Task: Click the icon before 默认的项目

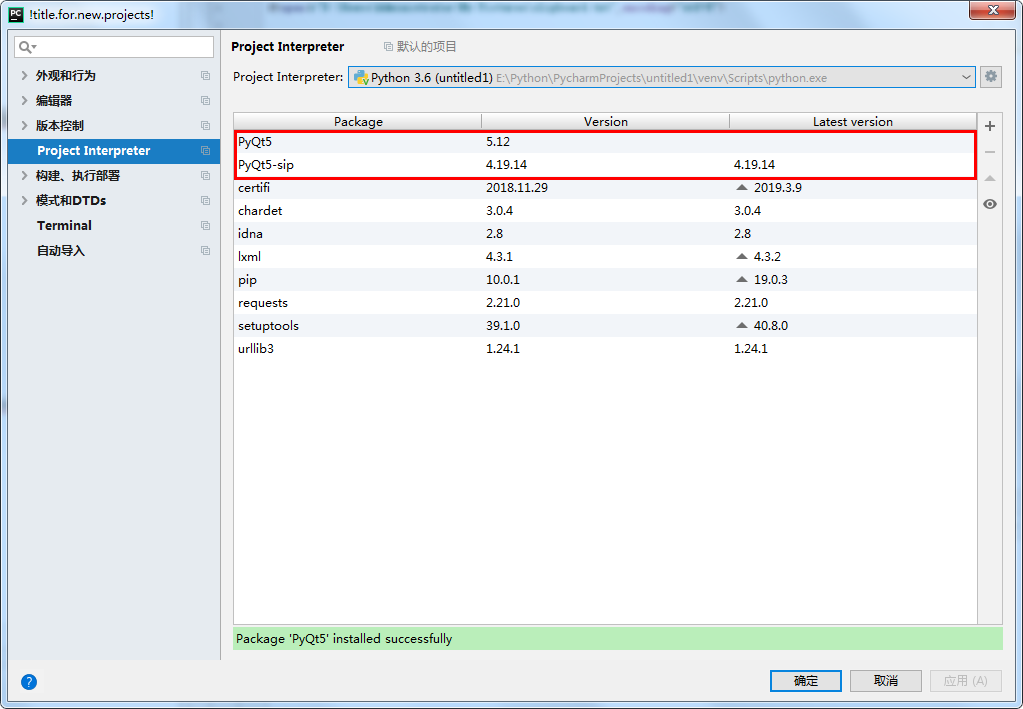Action: pyautogui.click(x=388, y=47)
